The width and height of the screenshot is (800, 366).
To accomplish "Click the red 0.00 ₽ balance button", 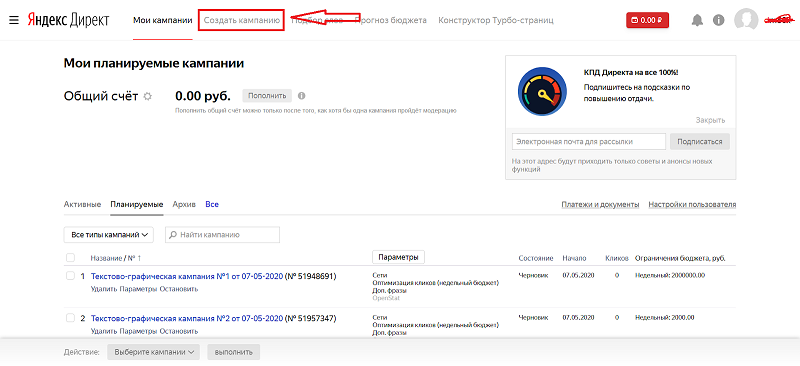I will pos(647,20).
